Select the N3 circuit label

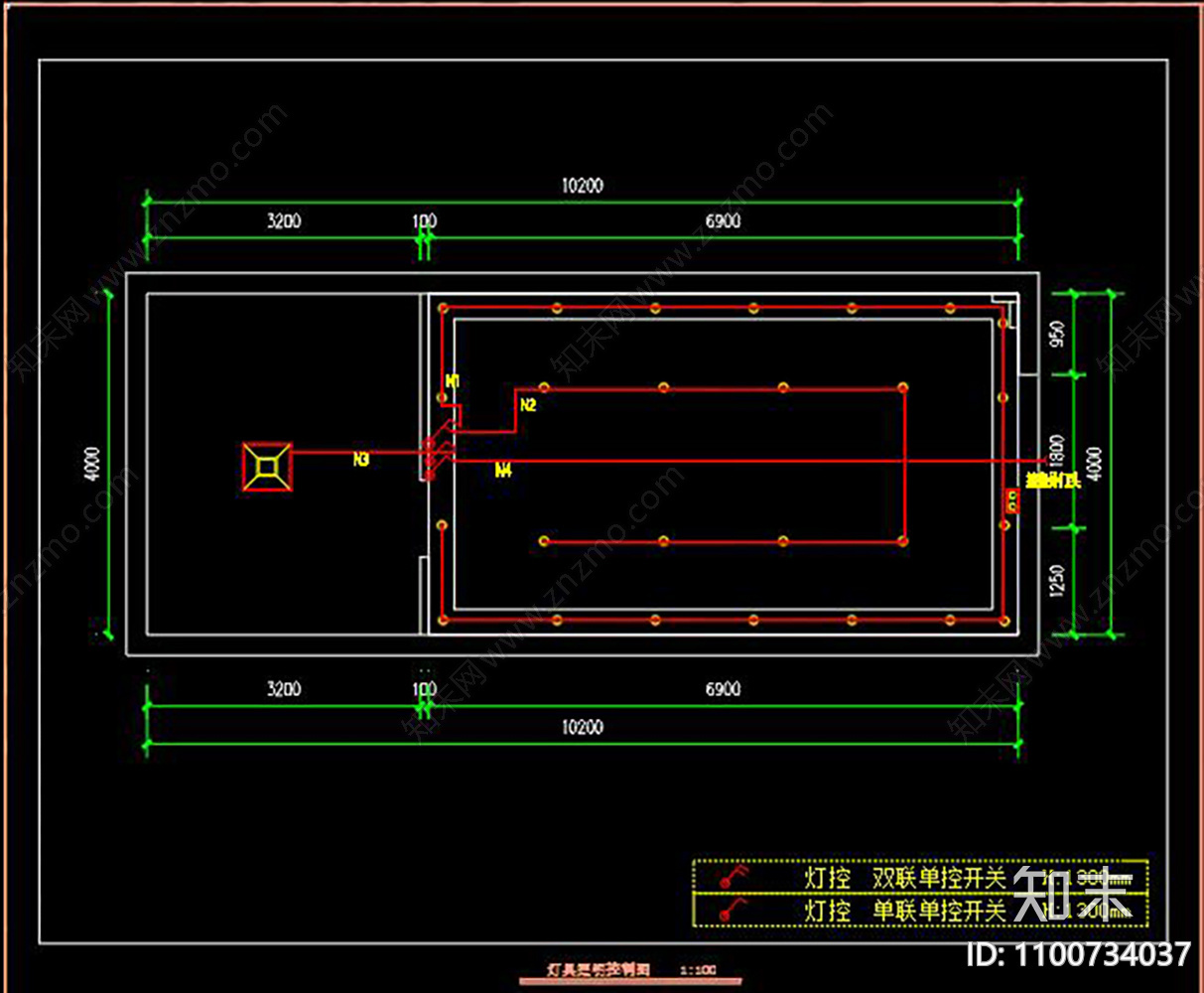pos(361,460)
